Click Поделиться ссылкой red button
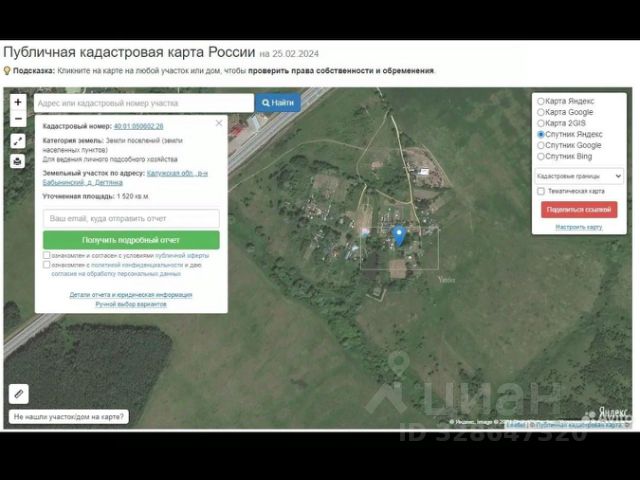This screenshot has width=640, height=480. (579, 210)
